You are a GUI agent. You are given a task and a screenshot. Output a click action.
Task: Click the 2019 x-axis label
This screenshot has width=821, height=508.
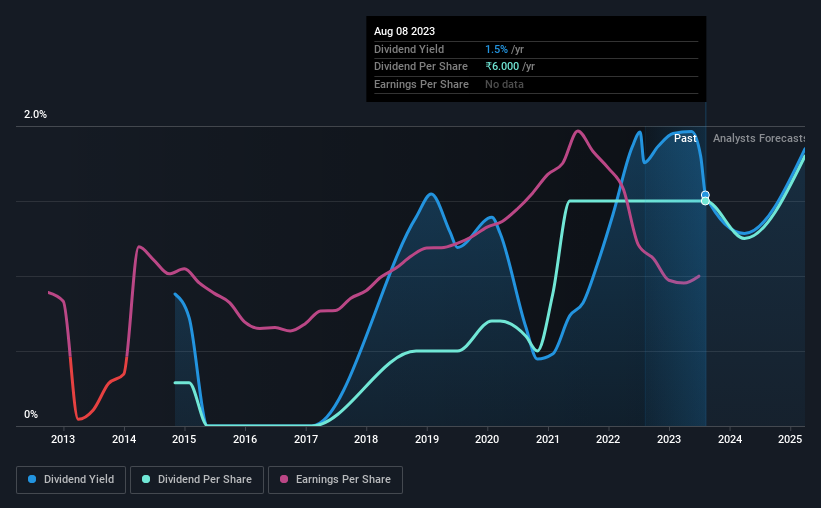[x=427, y=439]
